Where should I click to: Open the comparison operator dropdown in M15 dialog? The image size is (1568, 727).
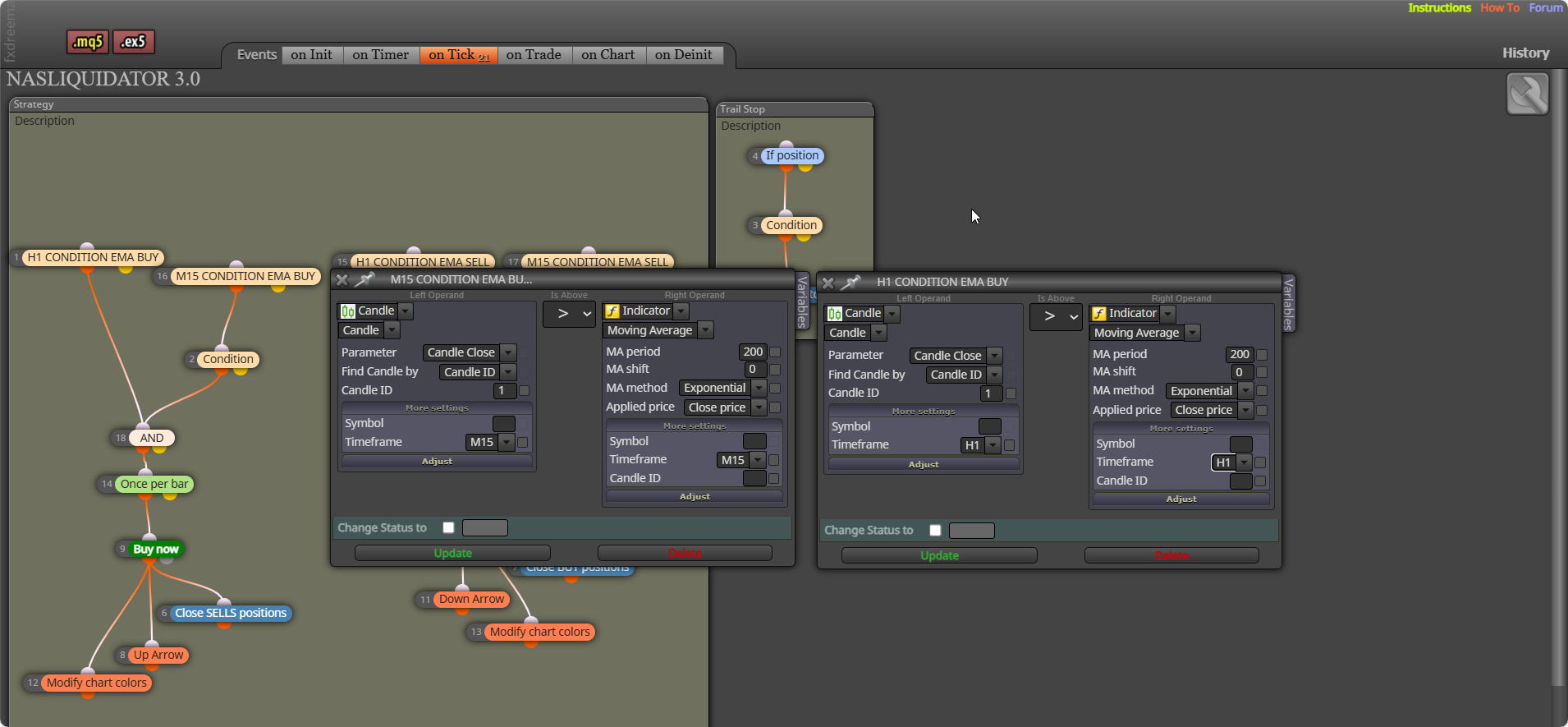click(569, 314)
